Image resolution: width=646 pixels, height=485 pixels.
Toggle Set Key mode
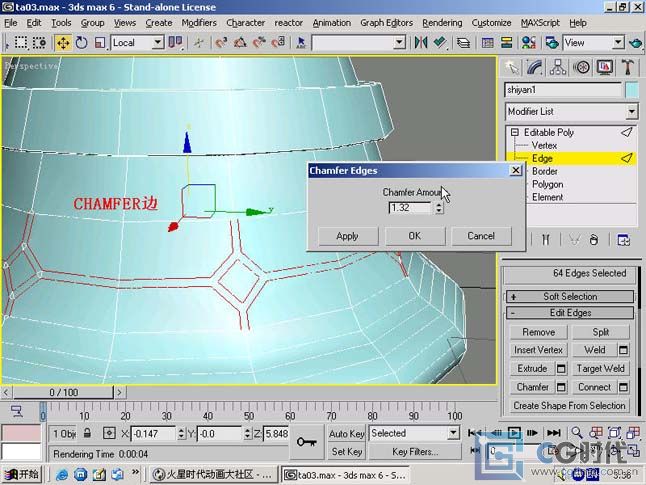click(346, 452)
